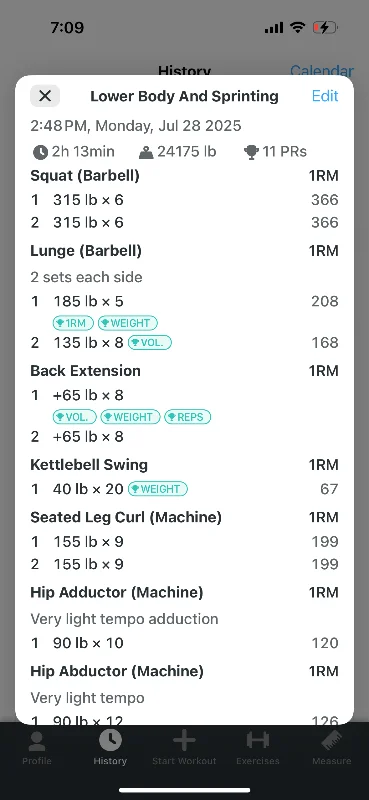Tap the Back Extension VOL. badge
Image resolution: width=369 pixels, height=800 pixels.
pyautogui.click(x=75, y=417)
